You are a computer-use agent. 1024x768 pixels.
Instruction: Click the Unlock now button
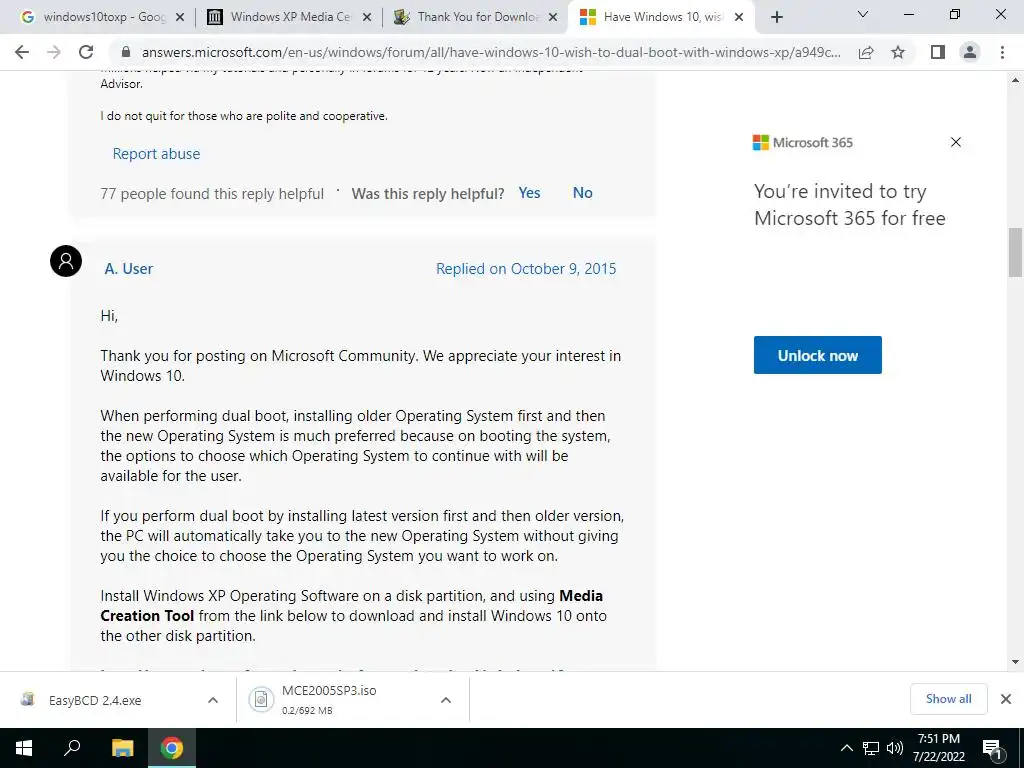[818, 355]
